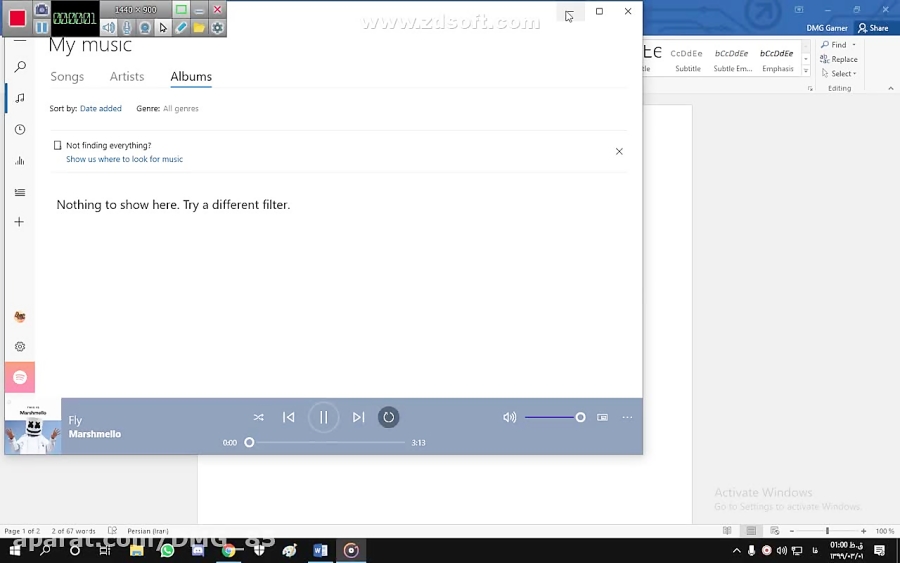
Task: Open Now playing bars icon in sidebar
Action: [20, 161]
